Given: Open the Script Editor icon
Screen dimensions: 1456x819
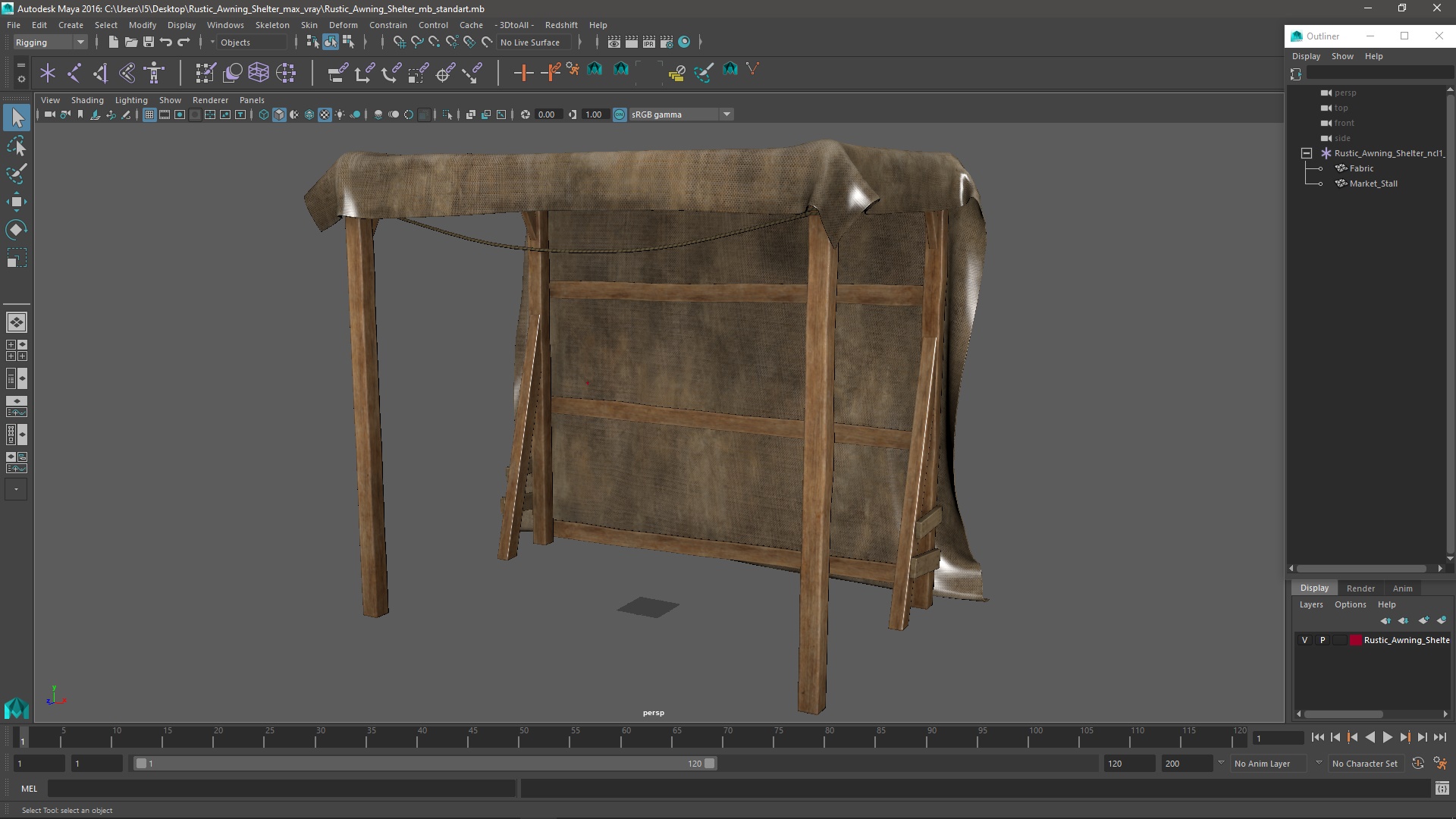Looking at the screenshot, I should [x=1442, y=789].
